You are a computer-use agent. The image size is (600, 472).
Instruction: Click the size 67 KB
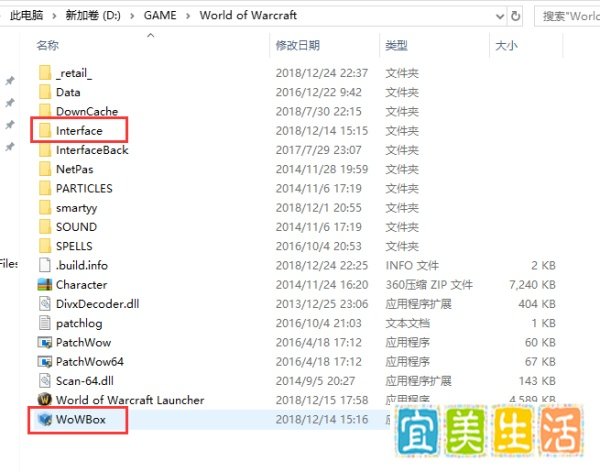(540, 361)
